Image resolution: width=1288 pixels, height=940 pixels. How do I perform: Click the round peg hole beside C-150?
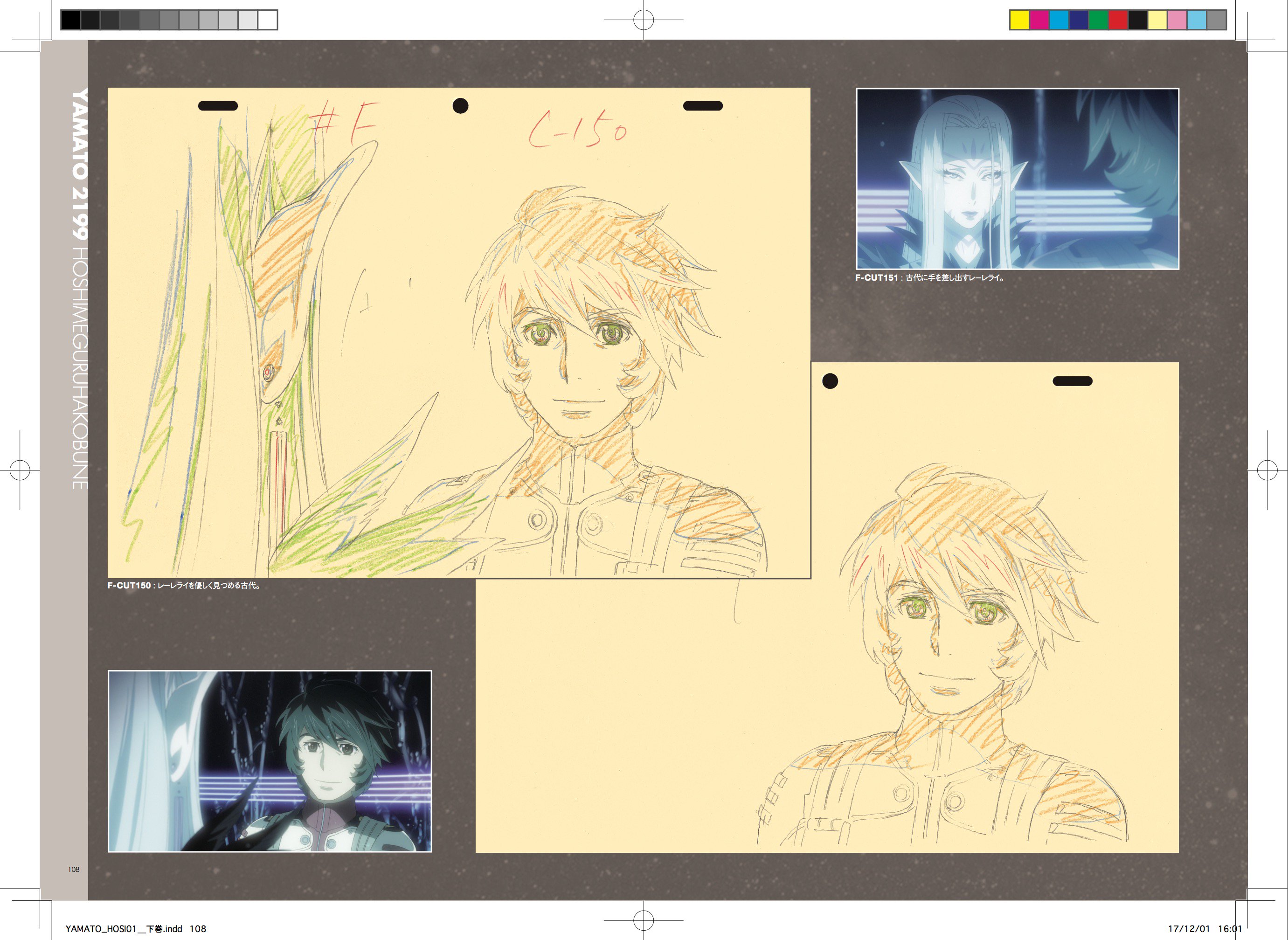click(460, 106)
